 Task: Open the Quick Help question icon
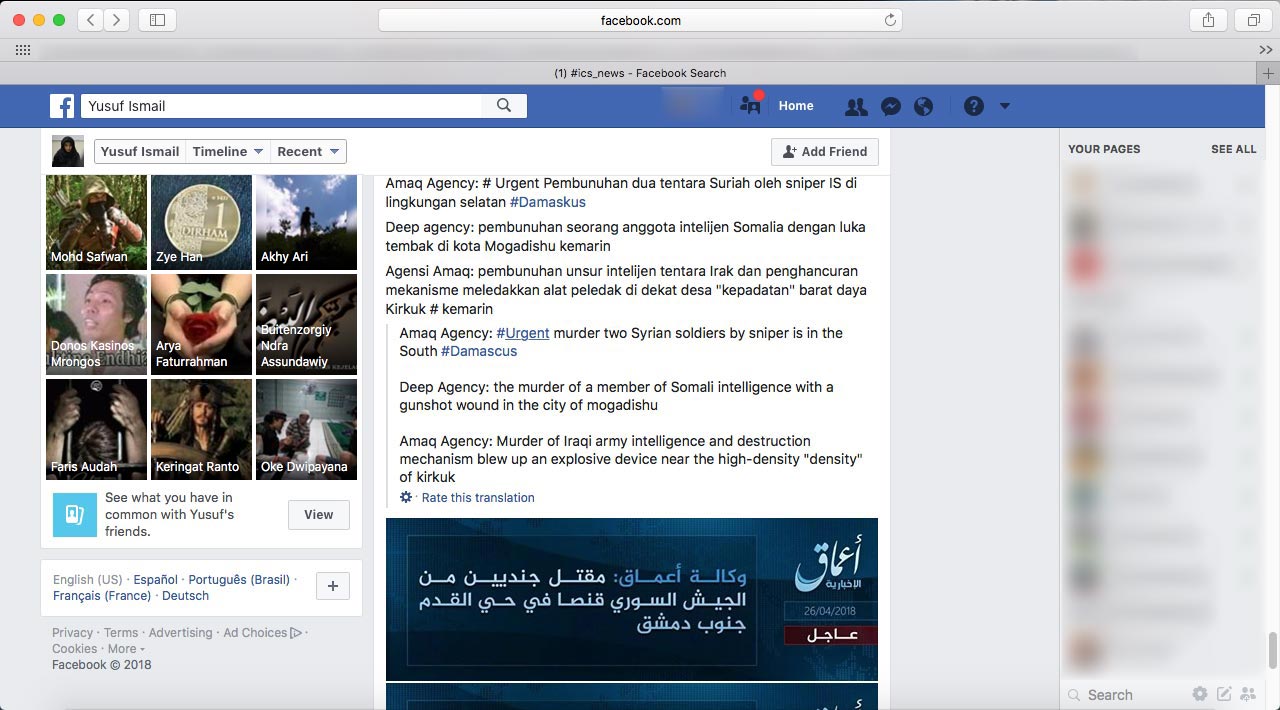pyautogui.click(x=973, y=106)
